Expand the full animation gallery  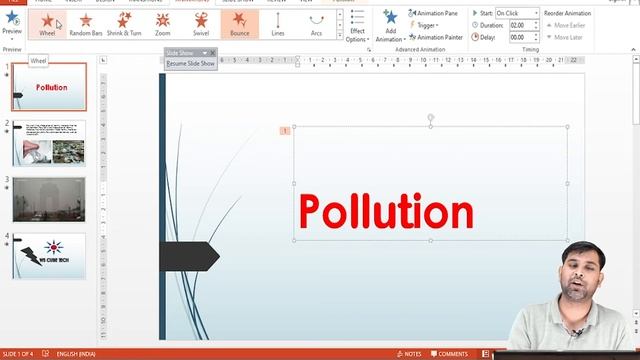click(340, 36)
